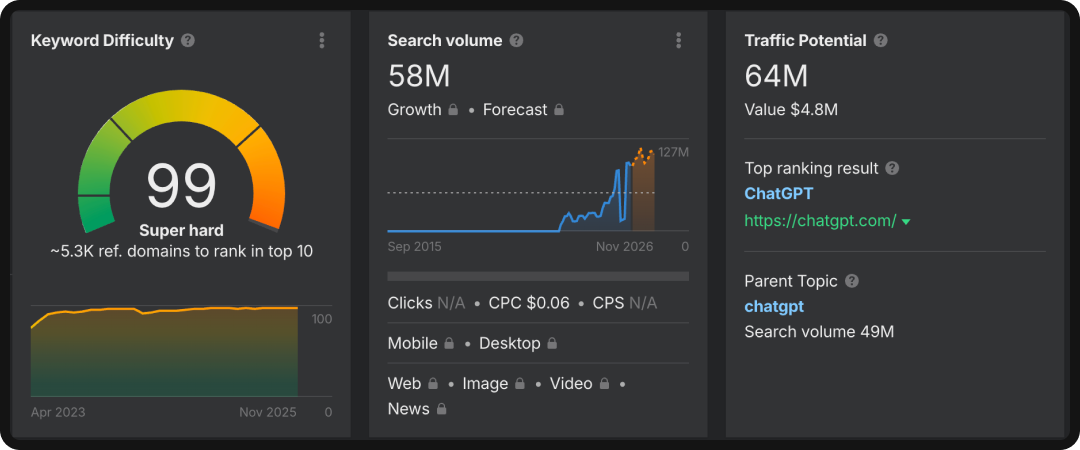
Task: Click the 64M traffic potential value
Action: (x=776, y=75)
